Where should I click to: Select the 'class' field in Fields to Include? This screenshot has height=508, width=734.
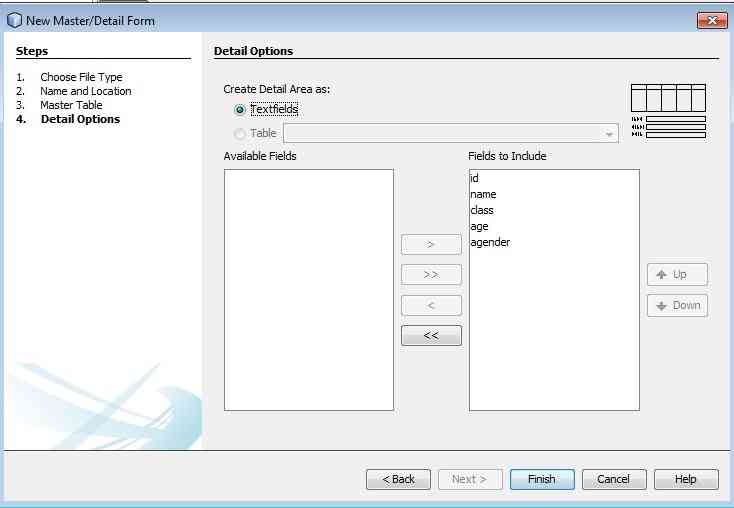(554, 210)
